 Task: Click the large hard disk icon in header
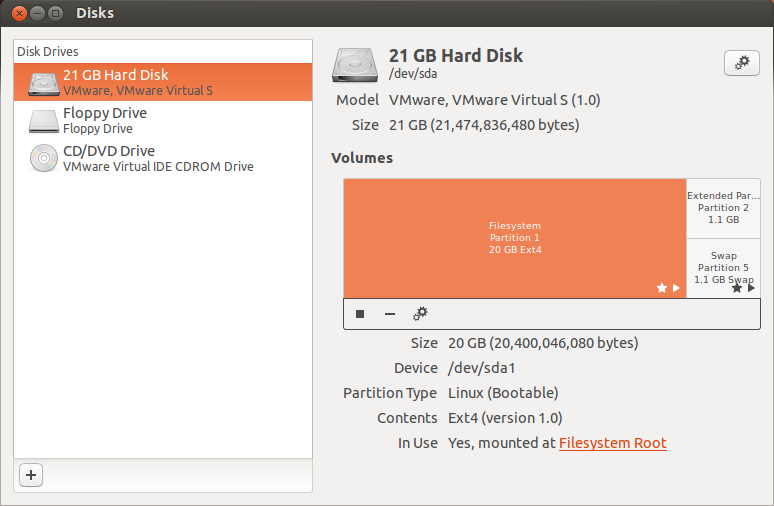coord(355,63)
